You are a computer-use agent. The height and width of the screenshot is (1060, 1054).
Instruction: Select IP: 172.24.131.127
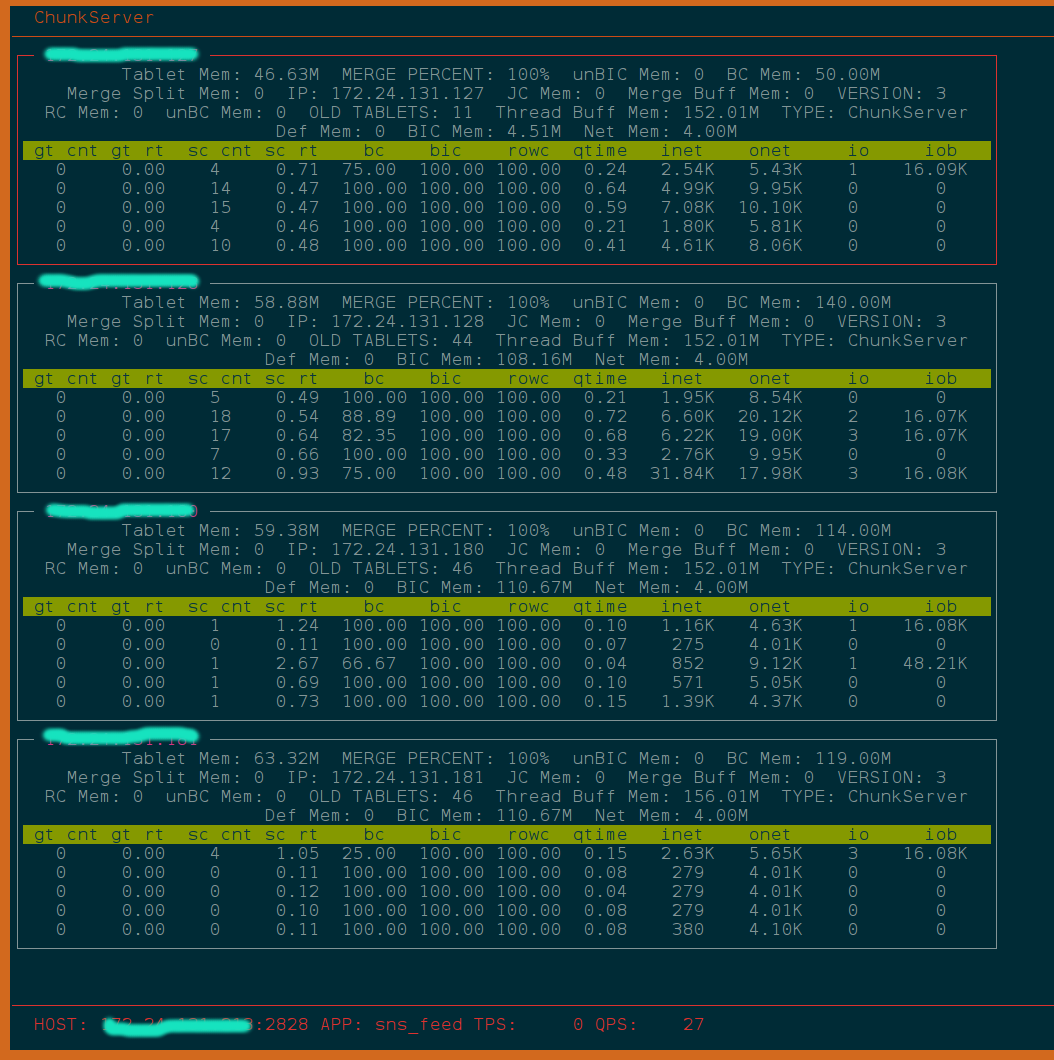tap(385, 93)
